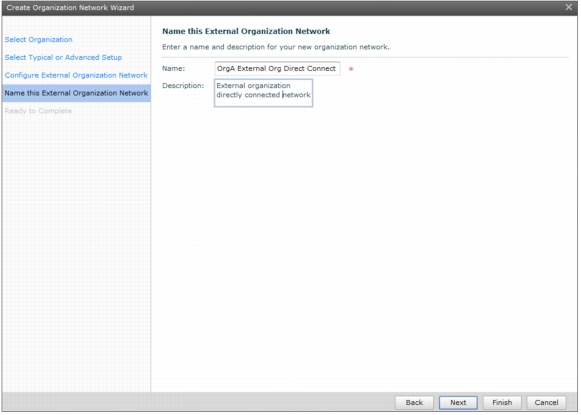The width and height of the screenshot is (581, 415).
Task: Select highlighted Name this External Organization Network step
Action: (x=76, y=93)
